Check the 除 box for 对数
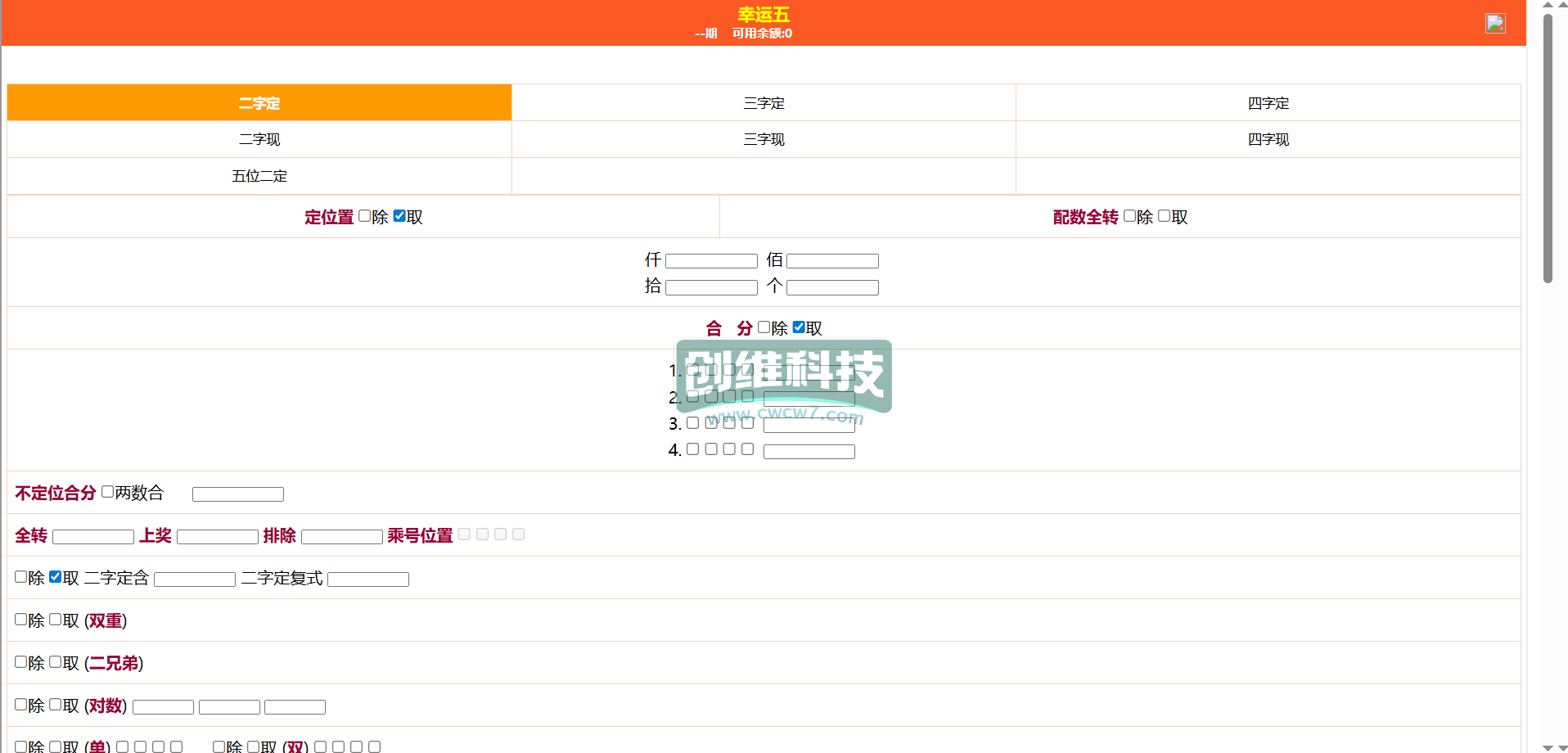The image size is (1568, 753). tap(20, 704)
